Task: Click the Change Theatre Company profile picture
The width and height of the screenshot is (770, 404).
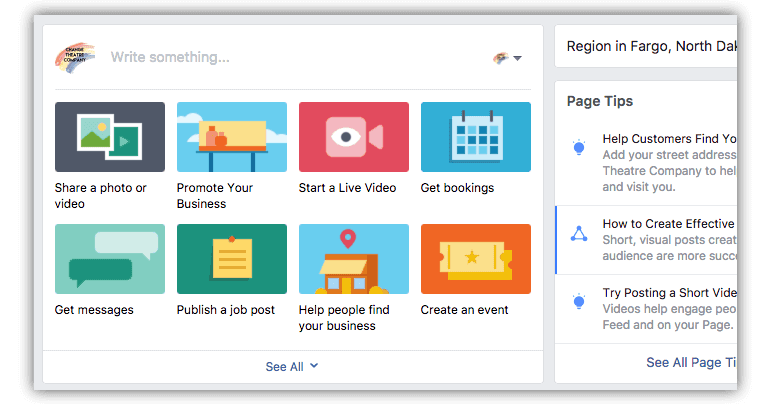Action: tap(76, 57)
